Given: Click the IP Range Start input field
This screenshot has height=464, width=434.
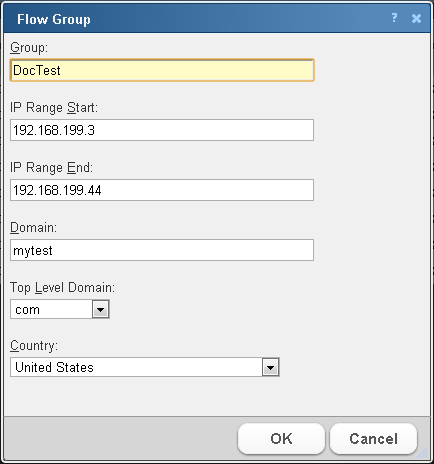Looking at the screenshot, I should 162,130.
